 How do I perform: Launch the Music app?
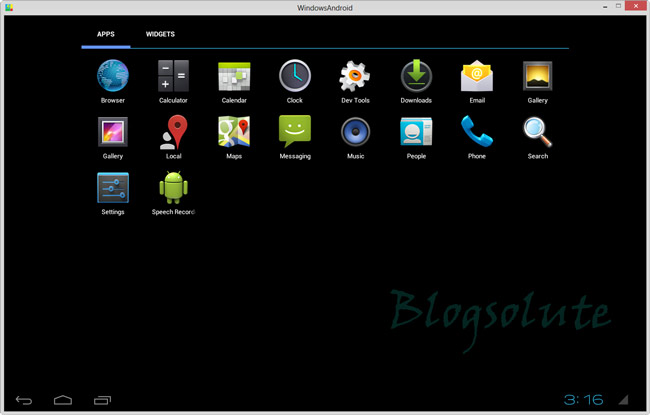point(355,137)
